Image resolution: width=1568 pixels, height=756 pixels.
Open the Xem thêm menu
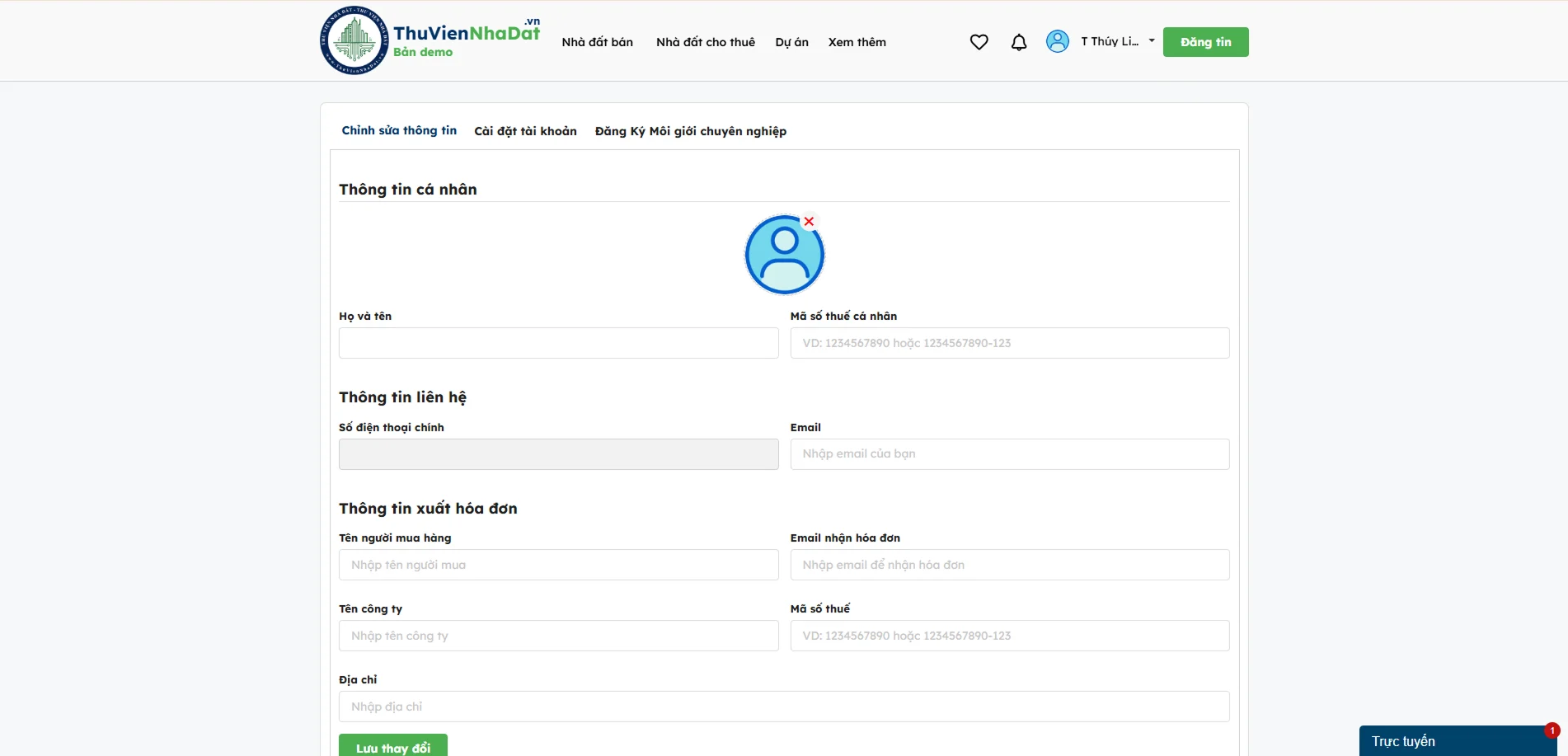(857, 42)
